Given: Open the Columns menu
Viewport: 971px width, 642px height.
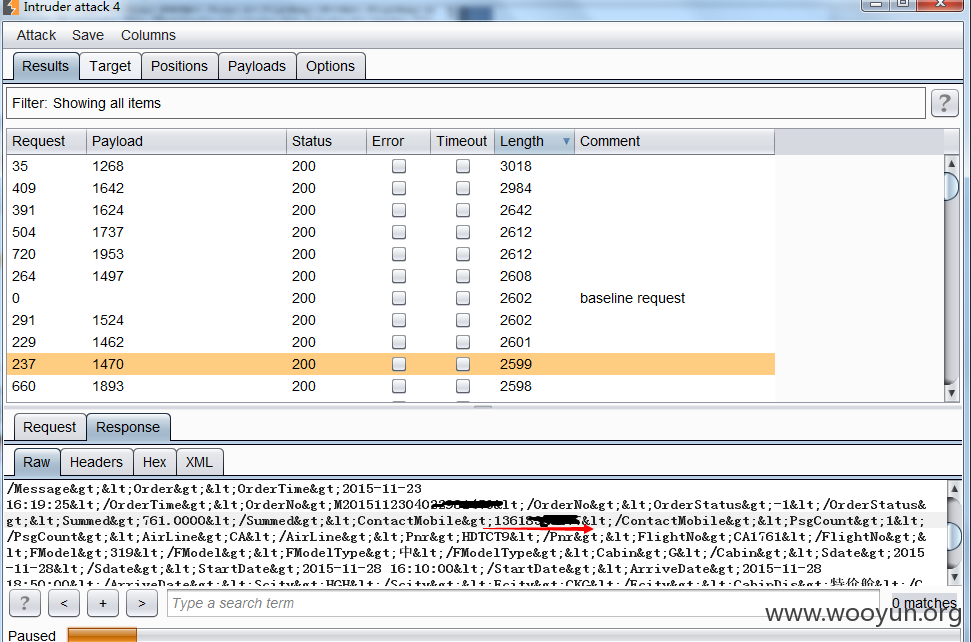Looking at the screenshot, I should (x=149, y=35).
